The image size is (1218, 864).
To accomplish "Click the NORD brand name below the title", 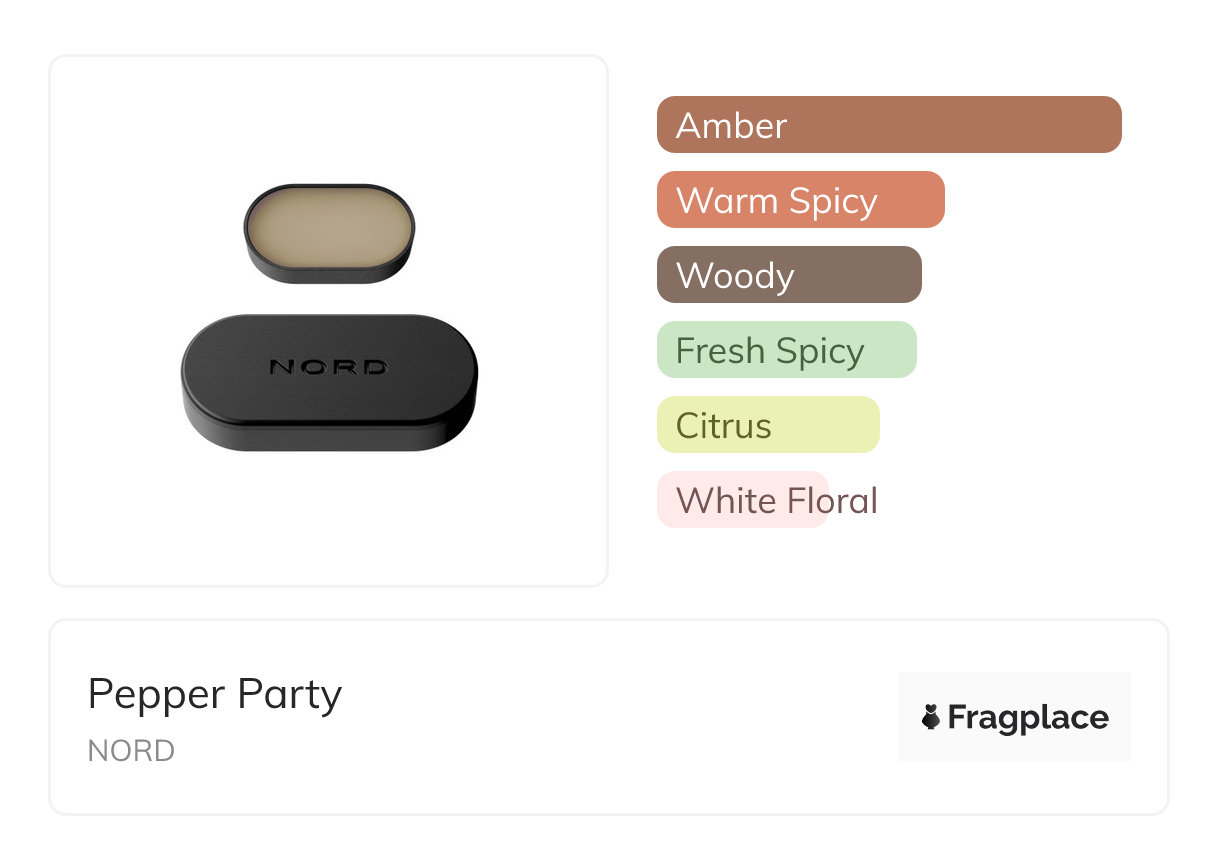I will pyautogui.click(x=131, y=751).
